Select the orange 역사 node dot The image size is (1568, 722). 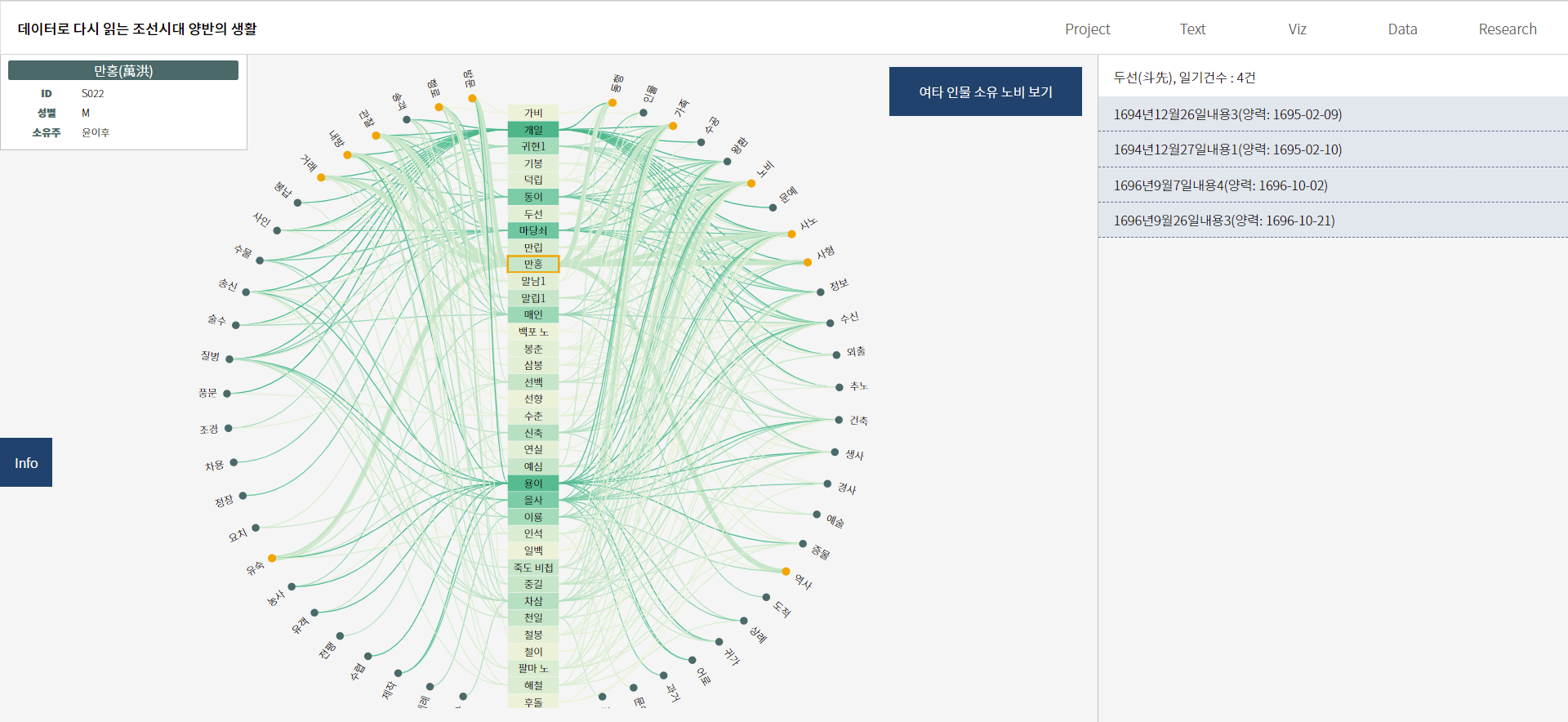[x=786, y=572]
